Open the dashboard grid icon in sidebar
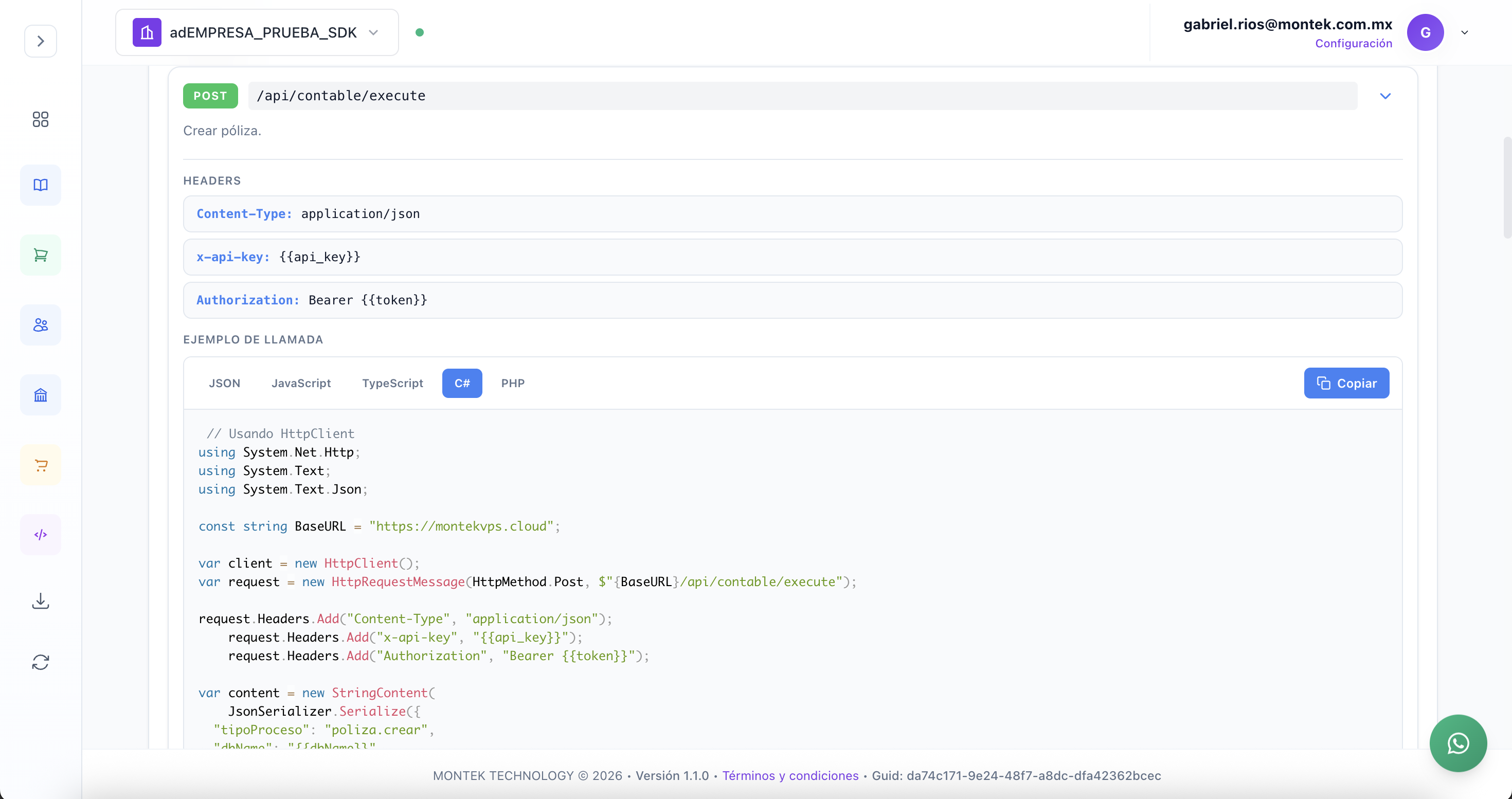 (41, 120)
